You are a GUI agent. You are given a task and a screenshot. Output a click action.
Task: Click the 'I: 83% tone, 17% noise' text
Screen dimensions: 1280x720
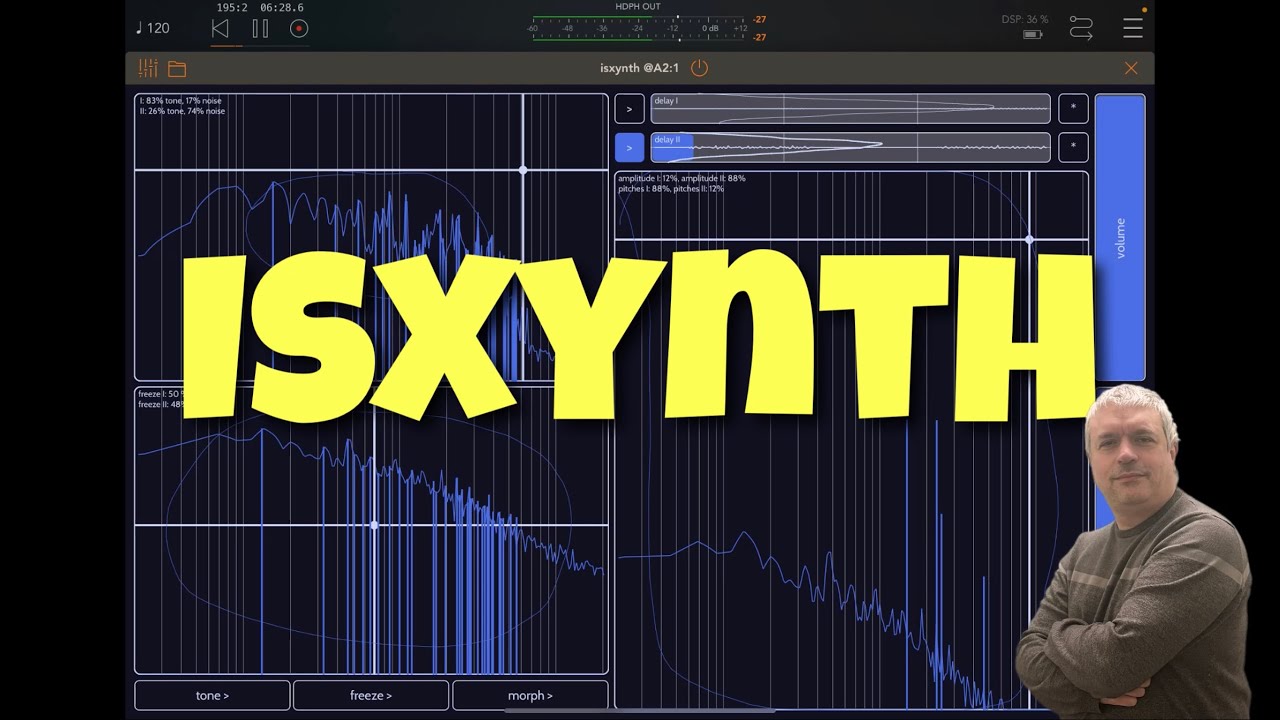tap(181, 101)
